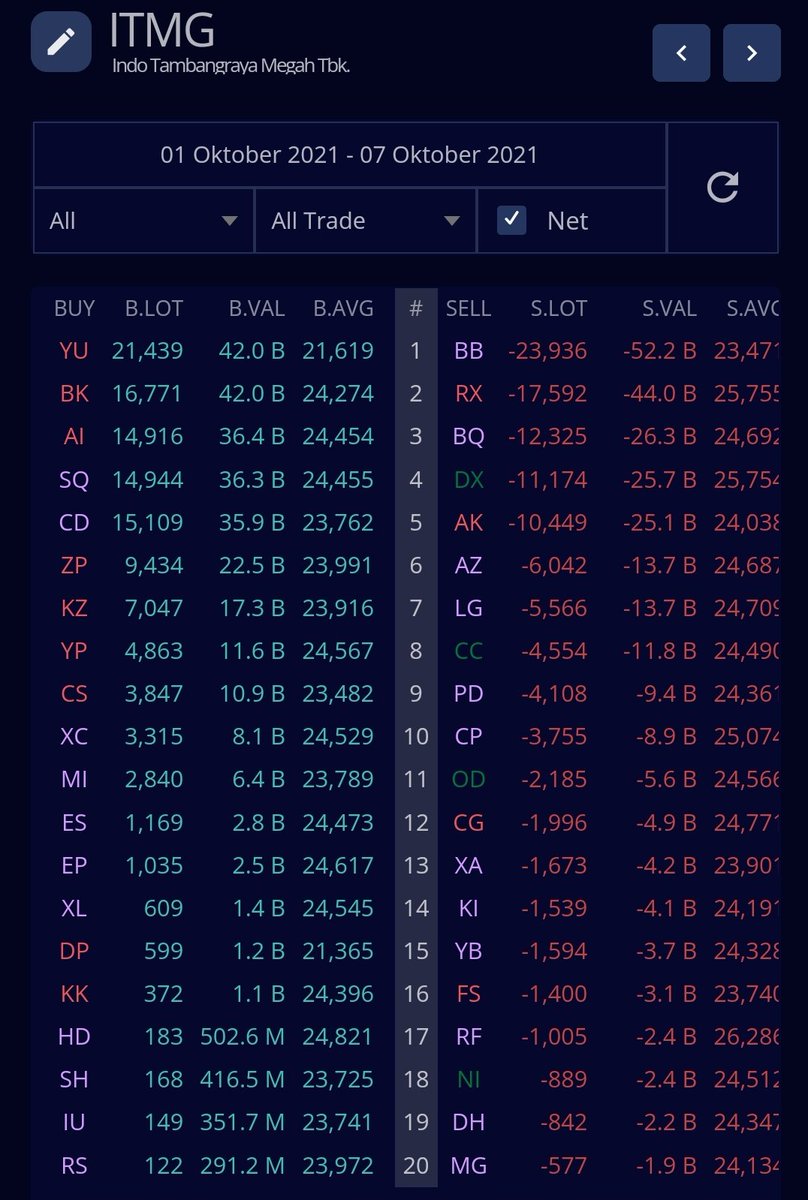The width and height of the screenshot is (808, 1200).
Task: Select buyer broker ZP
Action: tap(74, 566)
